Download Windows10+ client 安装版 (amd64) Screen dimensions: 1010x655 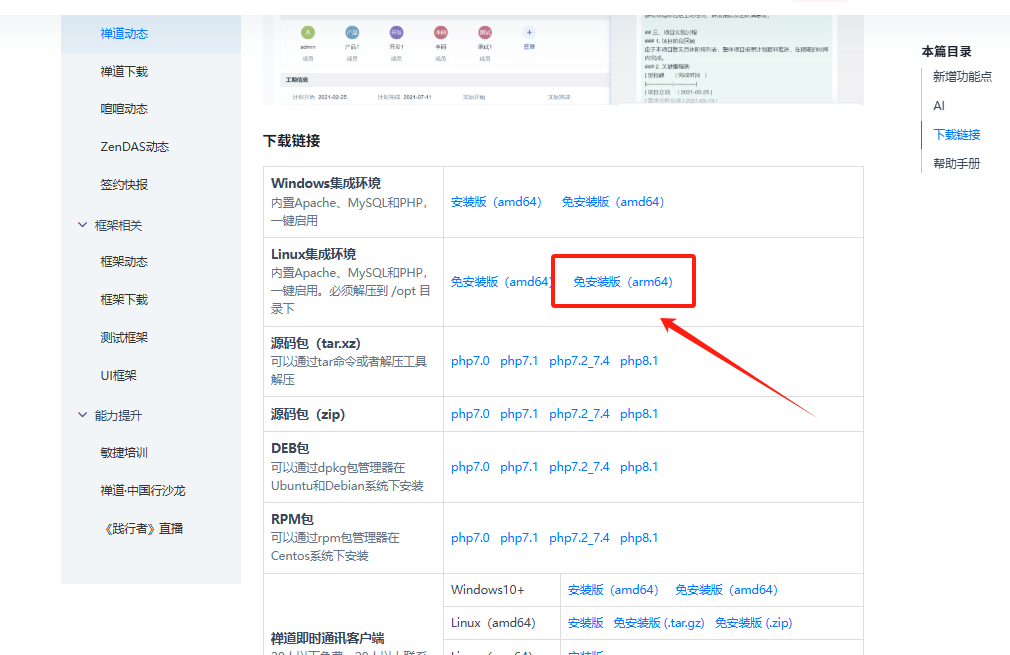tap(613, 590)
